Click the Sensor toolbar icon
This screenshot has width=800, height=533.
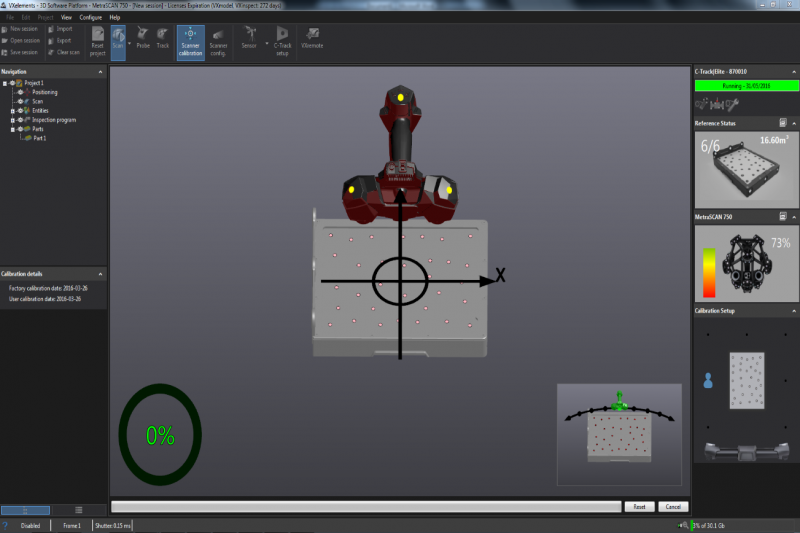coord(249,40)
